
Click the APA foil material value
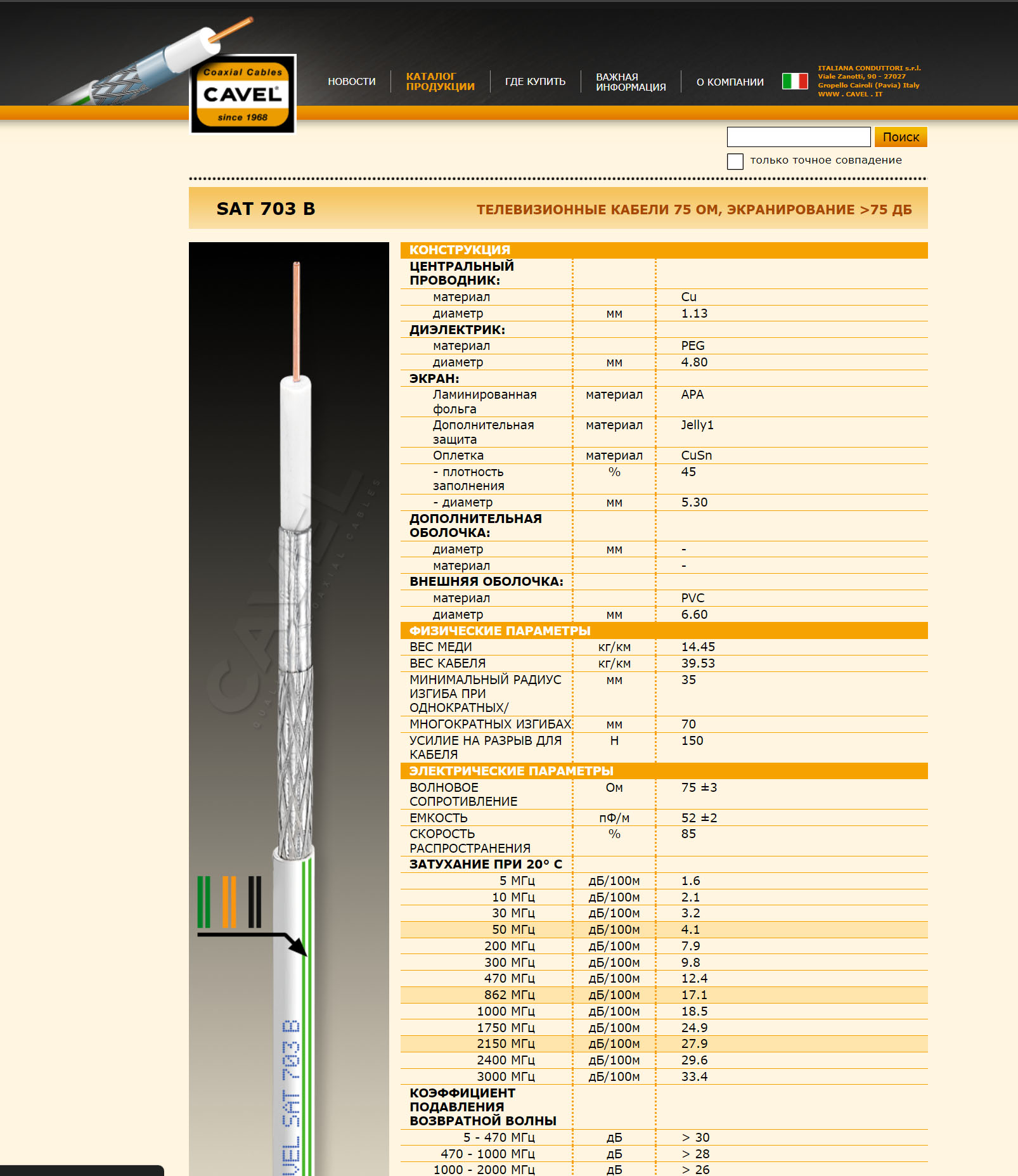pyautogui.click(x=692, y=394)
